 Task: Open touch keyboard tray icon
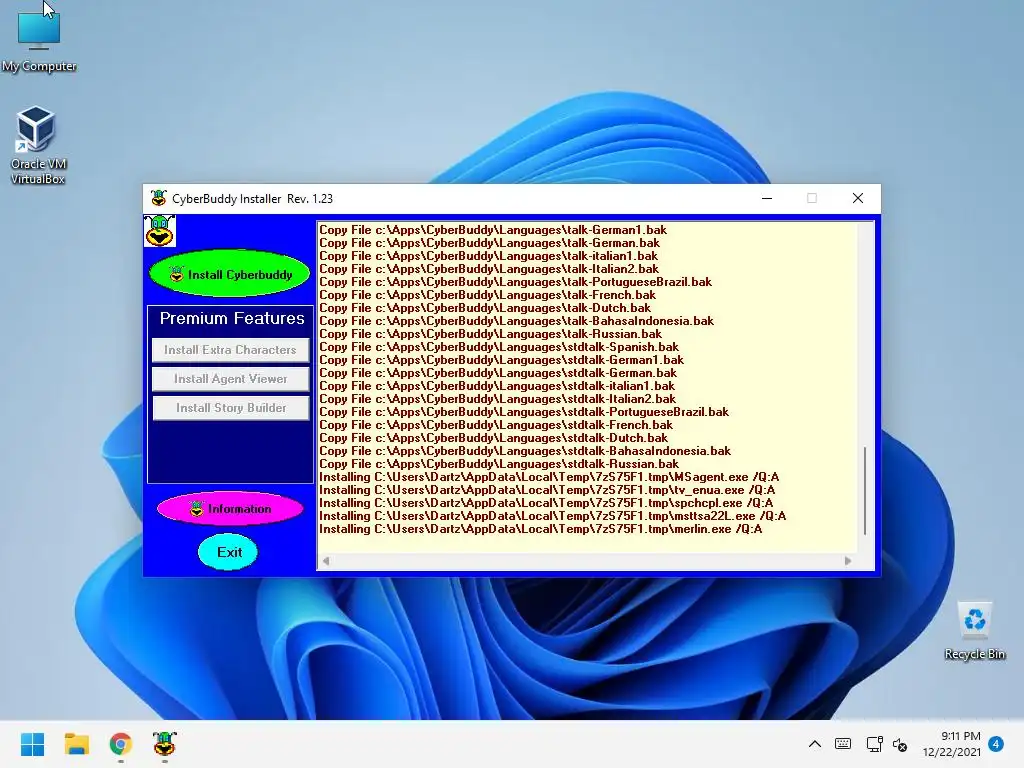[x=843, y=744]
